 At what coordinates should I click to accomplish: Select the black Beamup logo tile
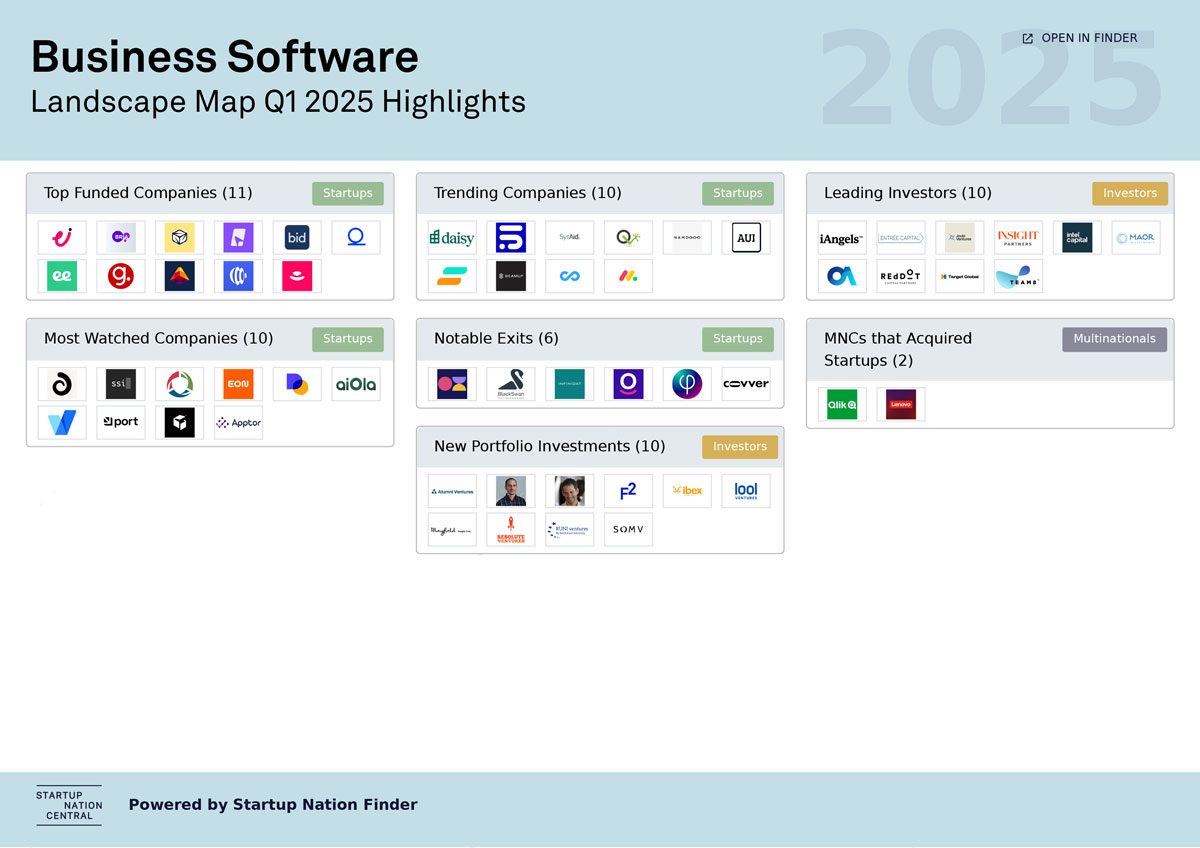[511, 276]
